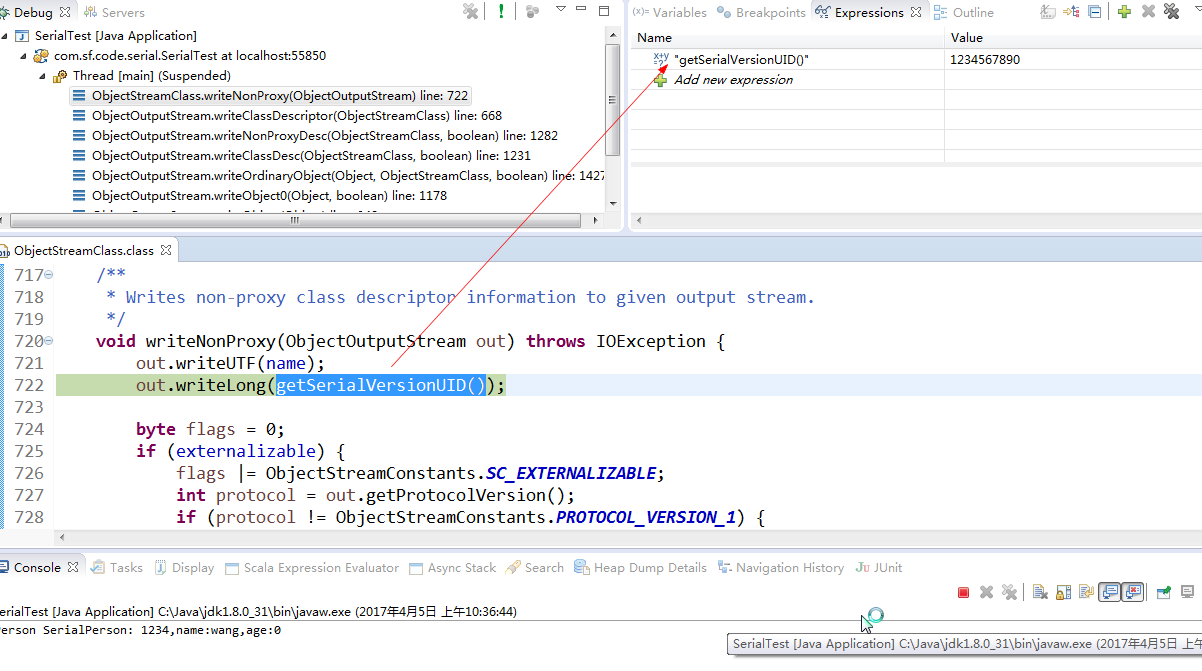Open the Display tab
This screenshot has width=1202, height=671.
point(184,567)
